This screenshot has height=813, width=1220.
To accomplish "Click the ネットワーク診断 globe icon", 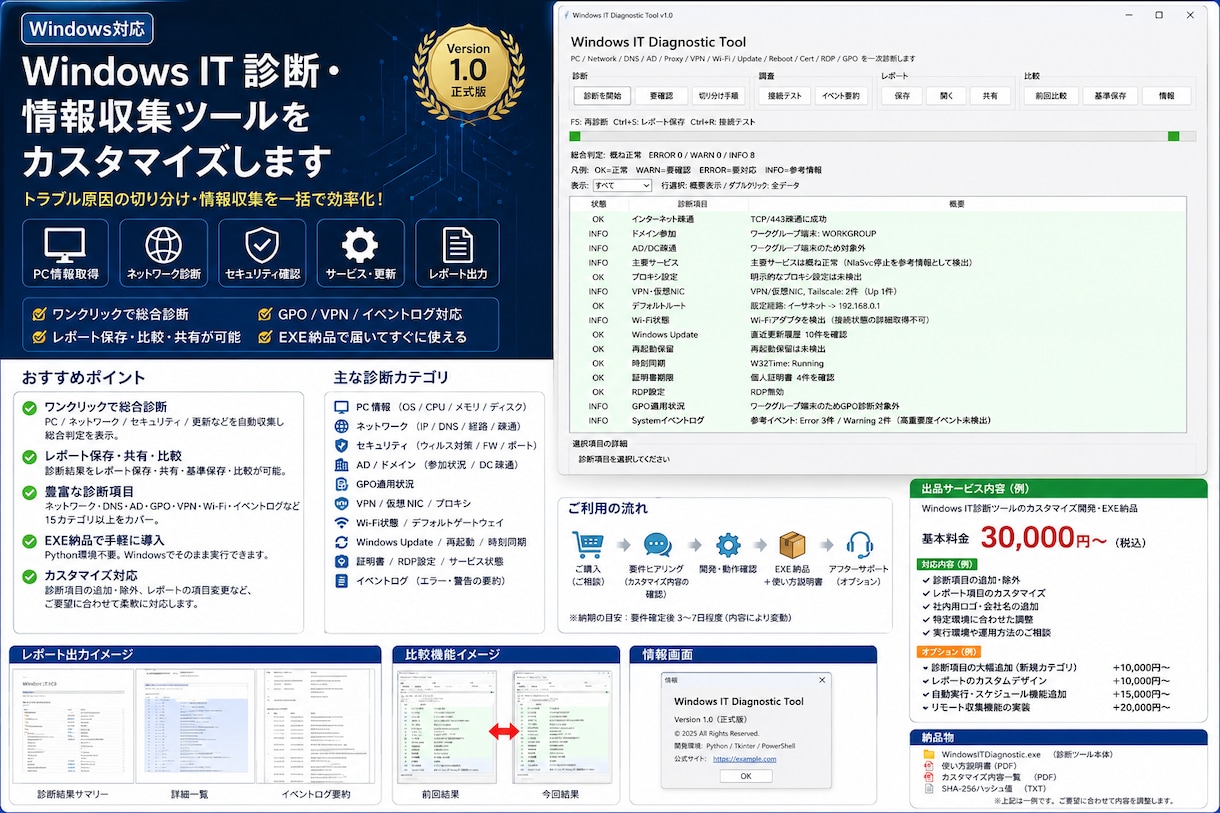I will 163,244.
